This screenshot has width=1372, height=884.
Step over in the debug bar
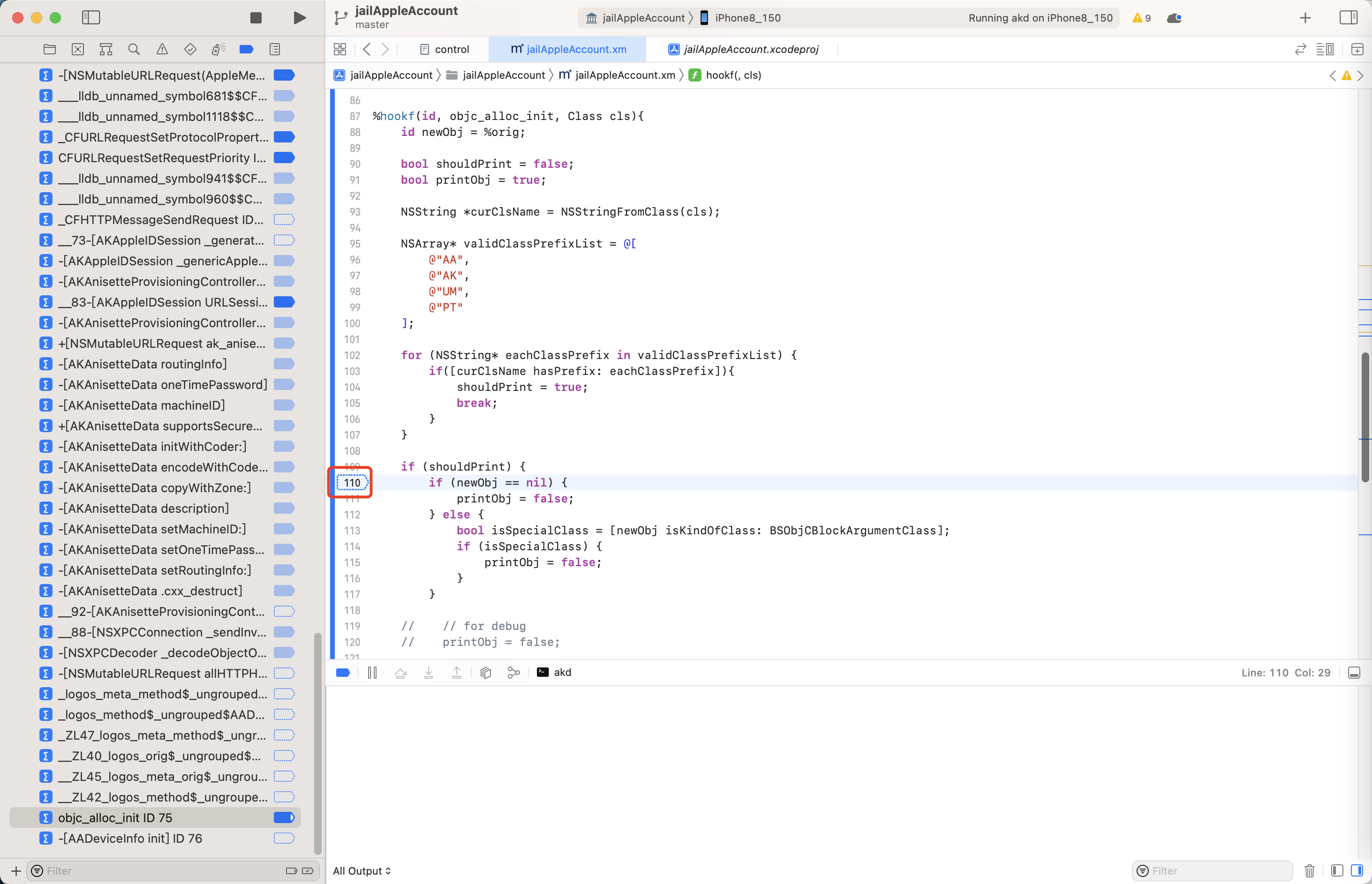(400, 673)
